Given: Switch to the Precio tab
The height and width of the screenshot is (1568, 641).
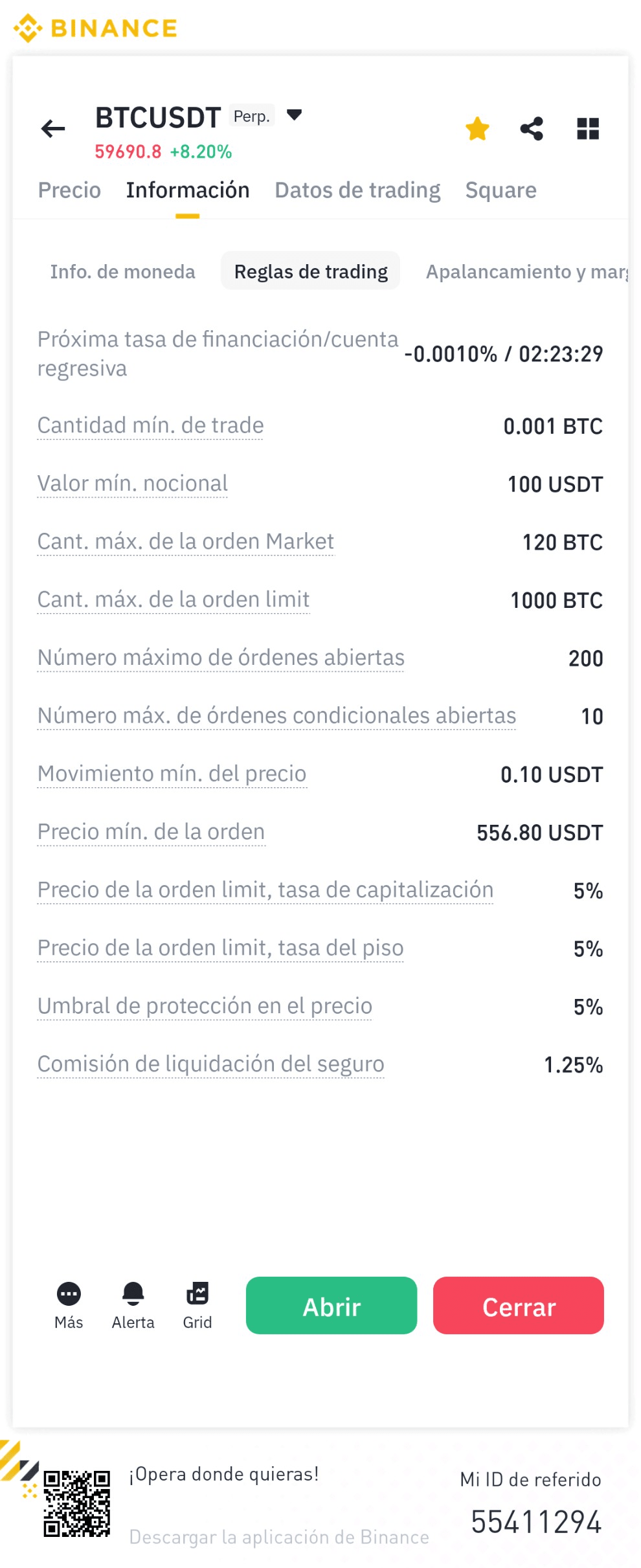Looking at the screenshot, I should coord(69,190).
